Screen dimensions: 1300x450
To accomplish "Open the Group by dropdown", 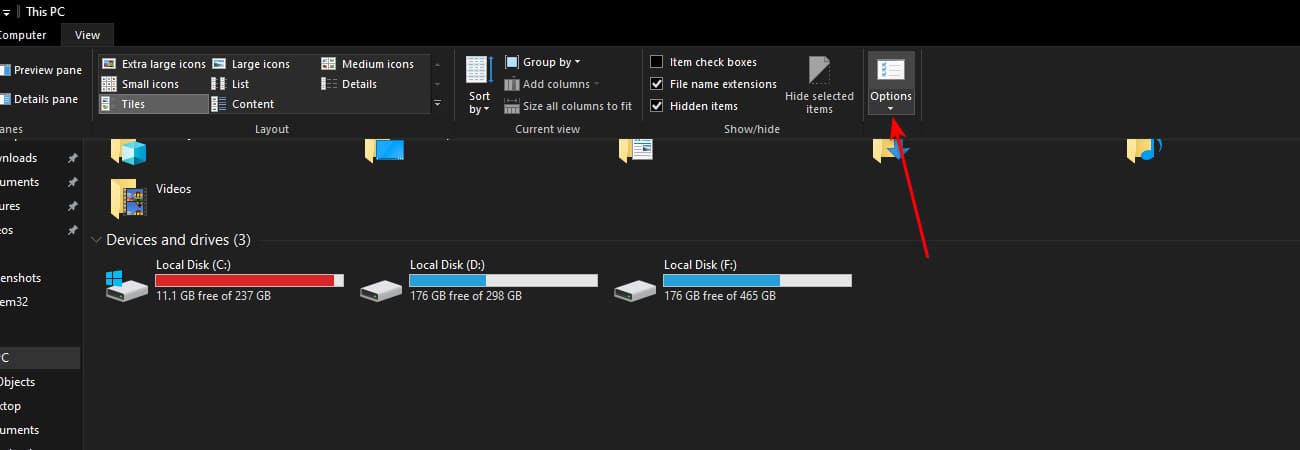I will point(543,62).
